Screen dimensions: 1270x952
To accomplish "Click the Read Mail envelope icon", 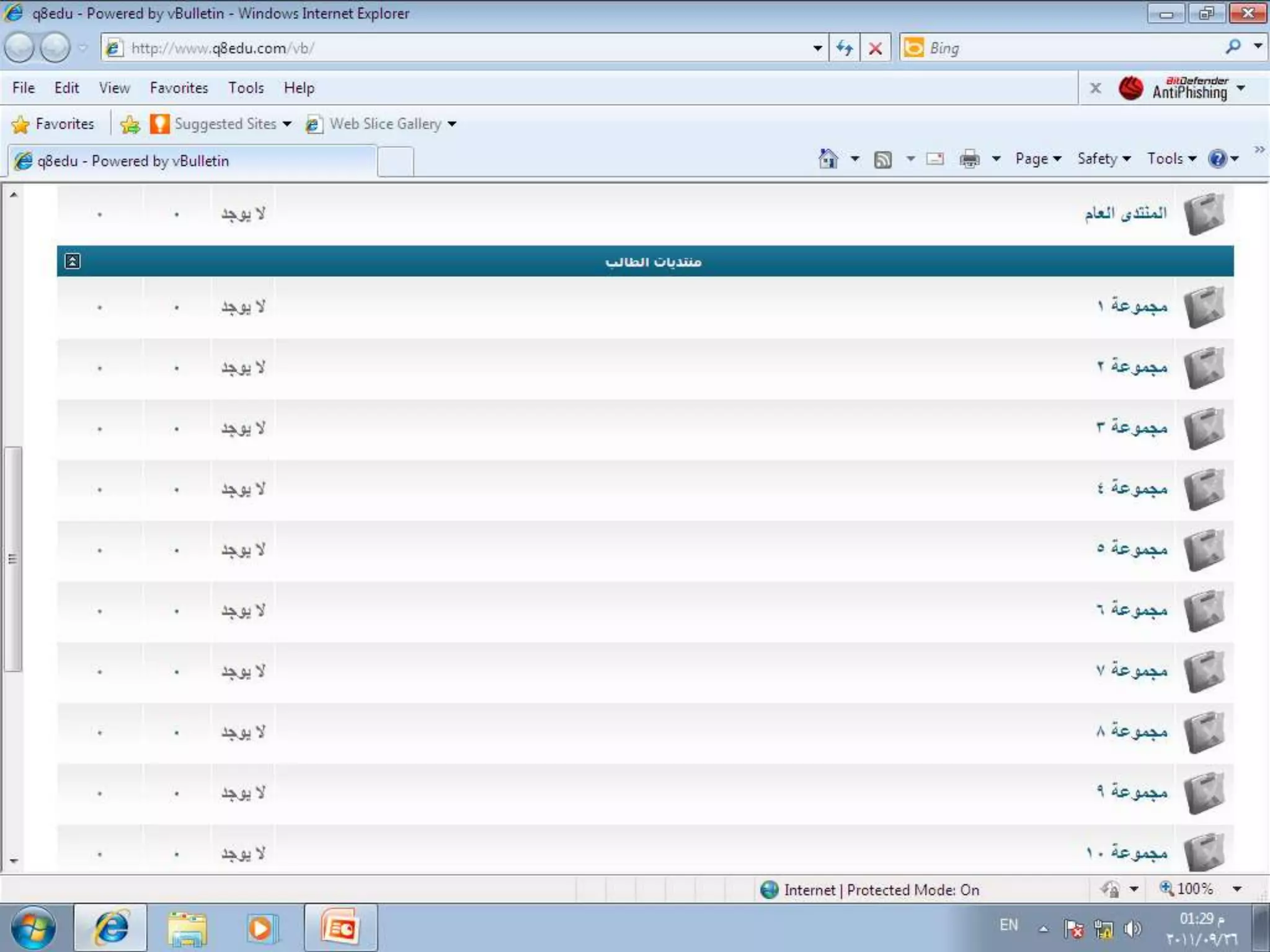I will [x=935, y=159].
